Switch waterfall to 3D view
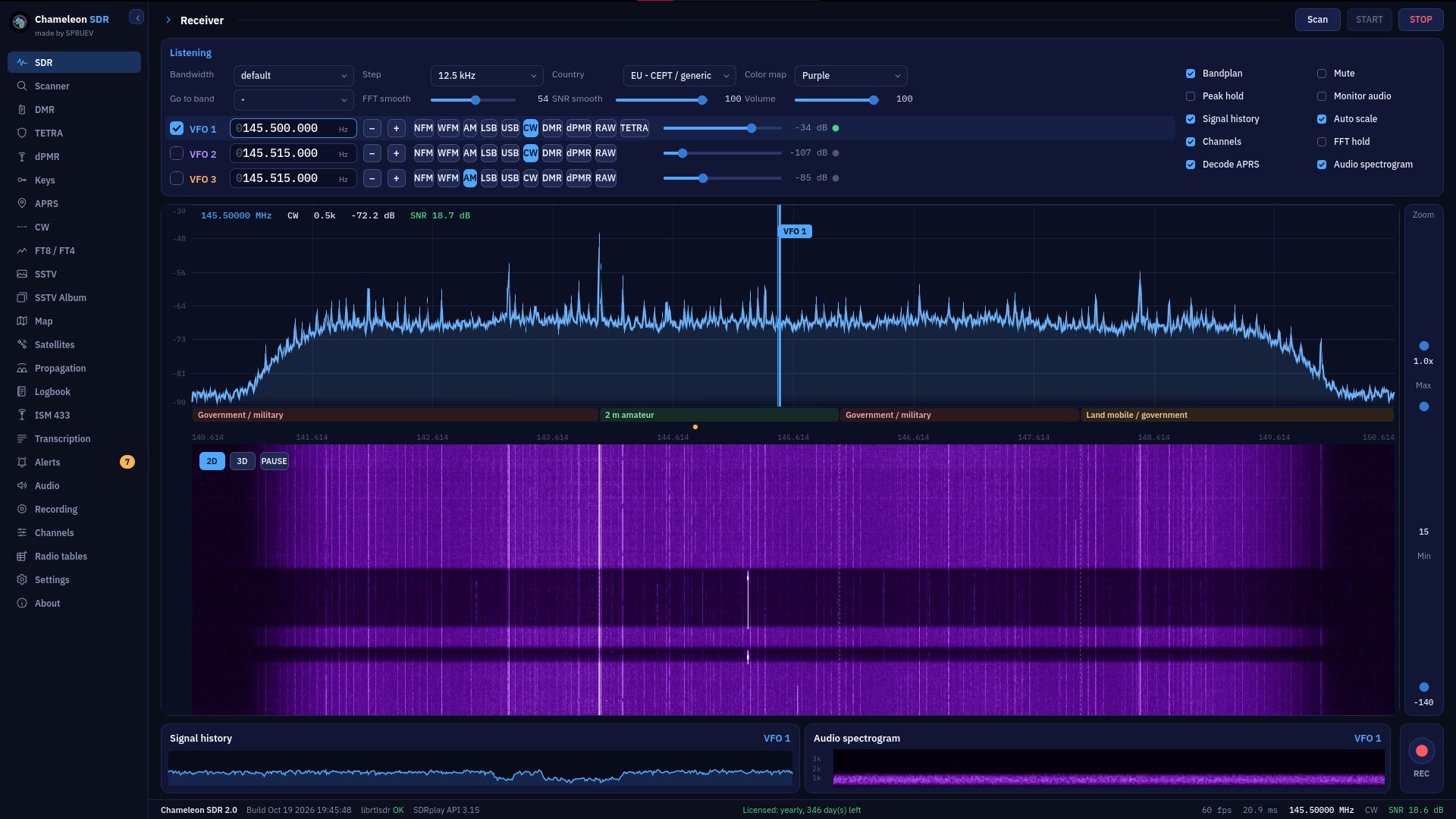 [242, 461]
